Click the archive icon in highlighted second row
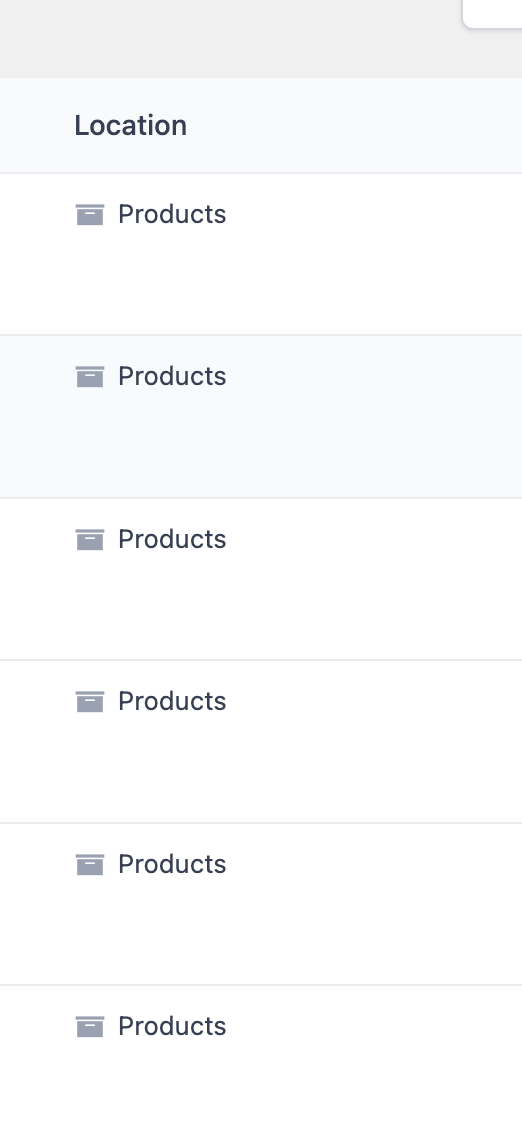 (x=90, y=377)
